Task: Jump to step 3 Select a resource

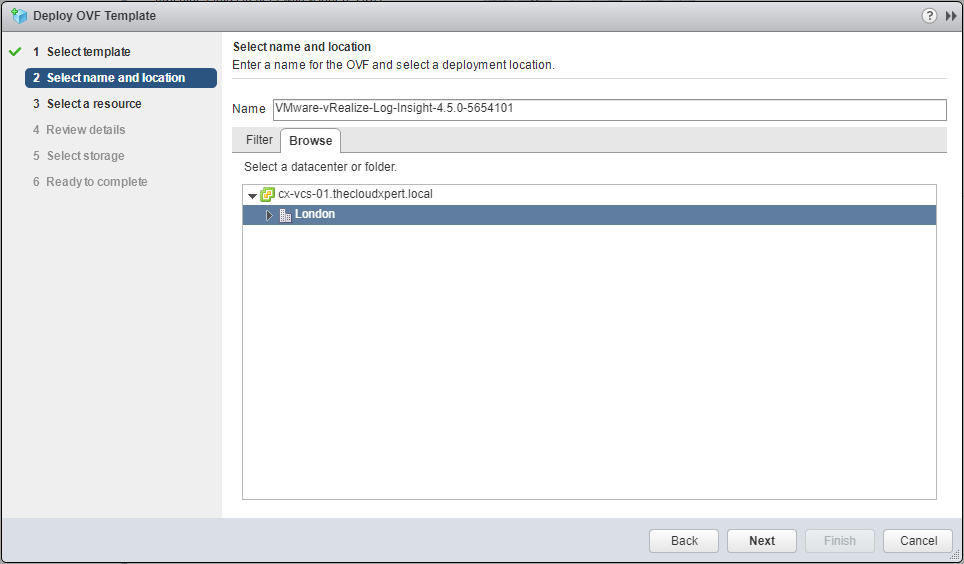Action: [94, 104]
